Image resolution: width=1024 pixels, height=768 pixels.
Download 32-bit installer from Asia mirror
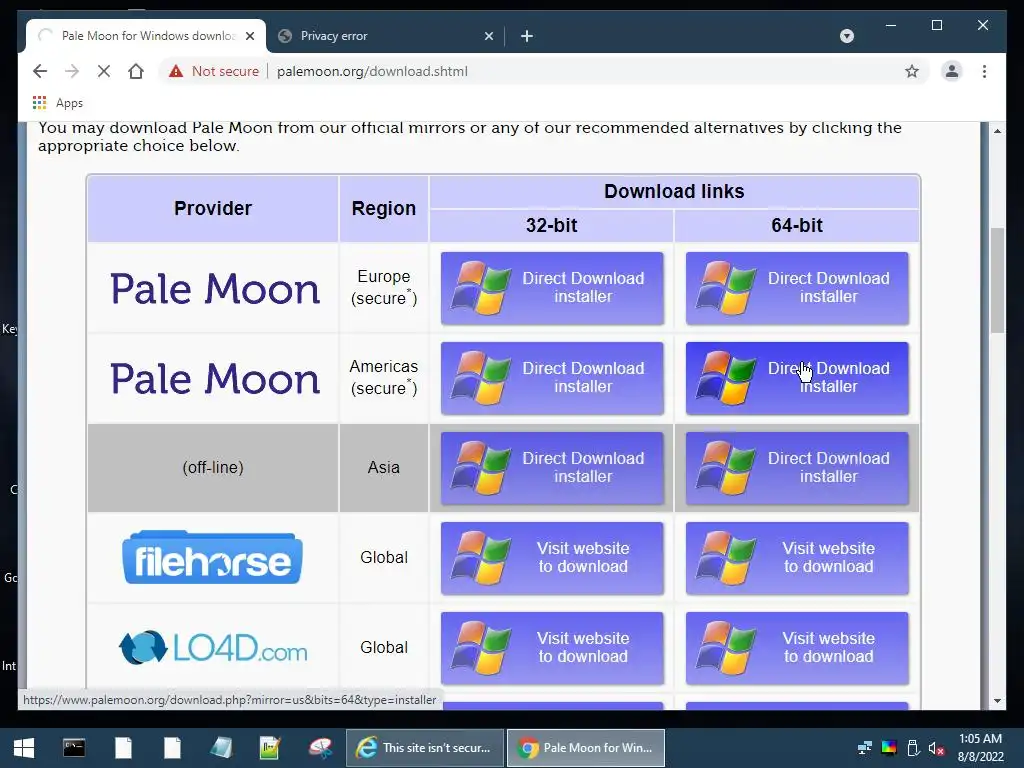(x=552, y=468)
